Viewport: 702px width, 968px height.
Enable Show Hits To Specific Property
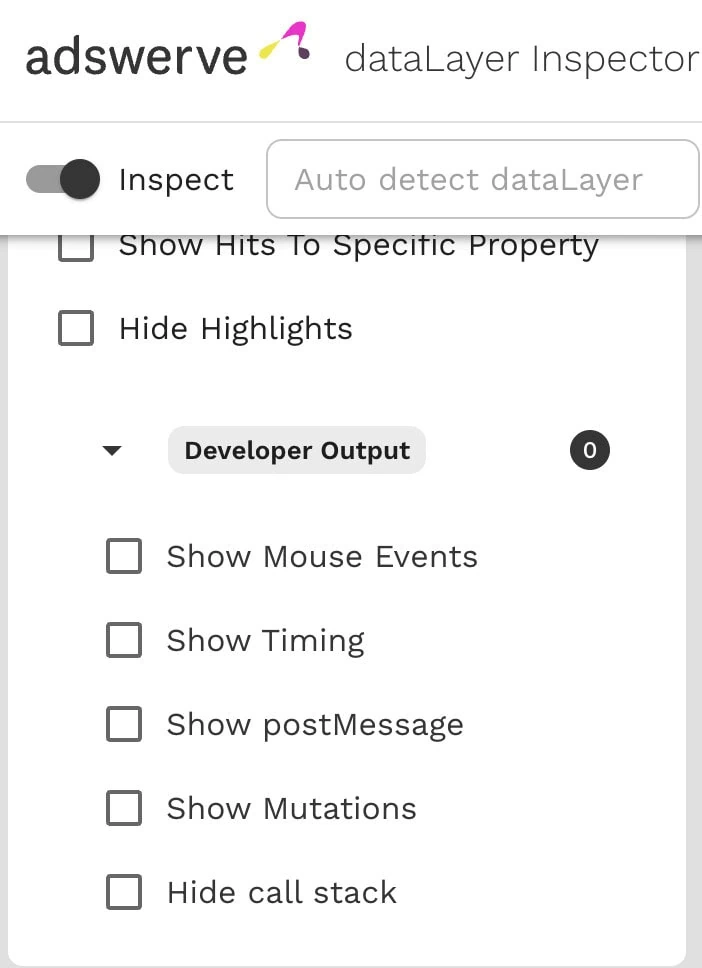[75, 247]
